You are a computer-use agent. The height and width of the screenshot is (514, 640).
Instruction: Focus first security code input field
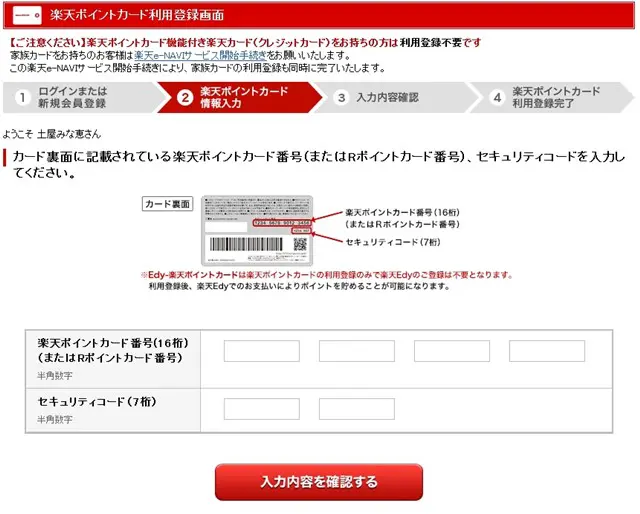coord(262,409)
